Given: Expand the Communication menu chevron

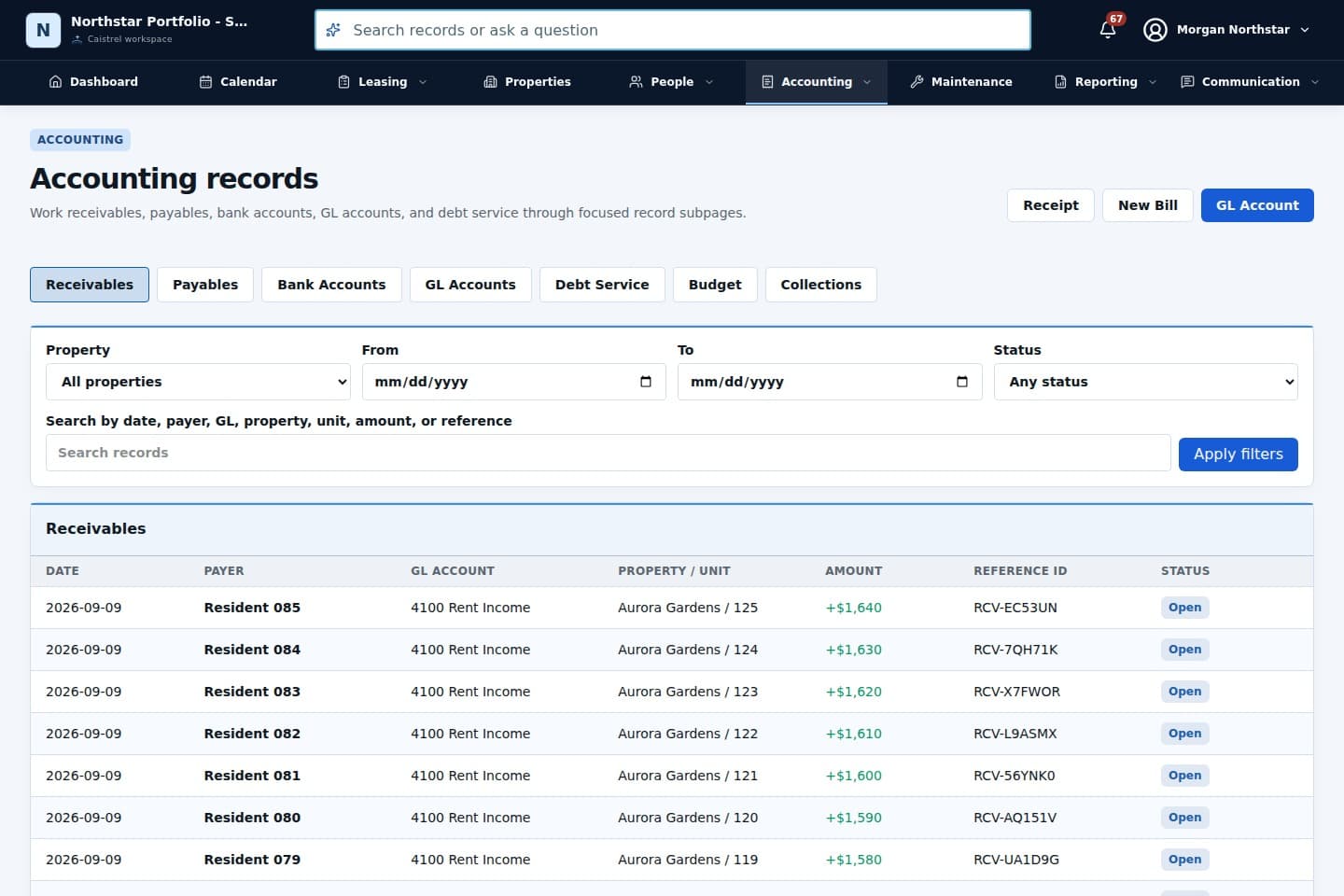Looking at the screenshot, I should pyautogui.click(x=1315, y=82).
